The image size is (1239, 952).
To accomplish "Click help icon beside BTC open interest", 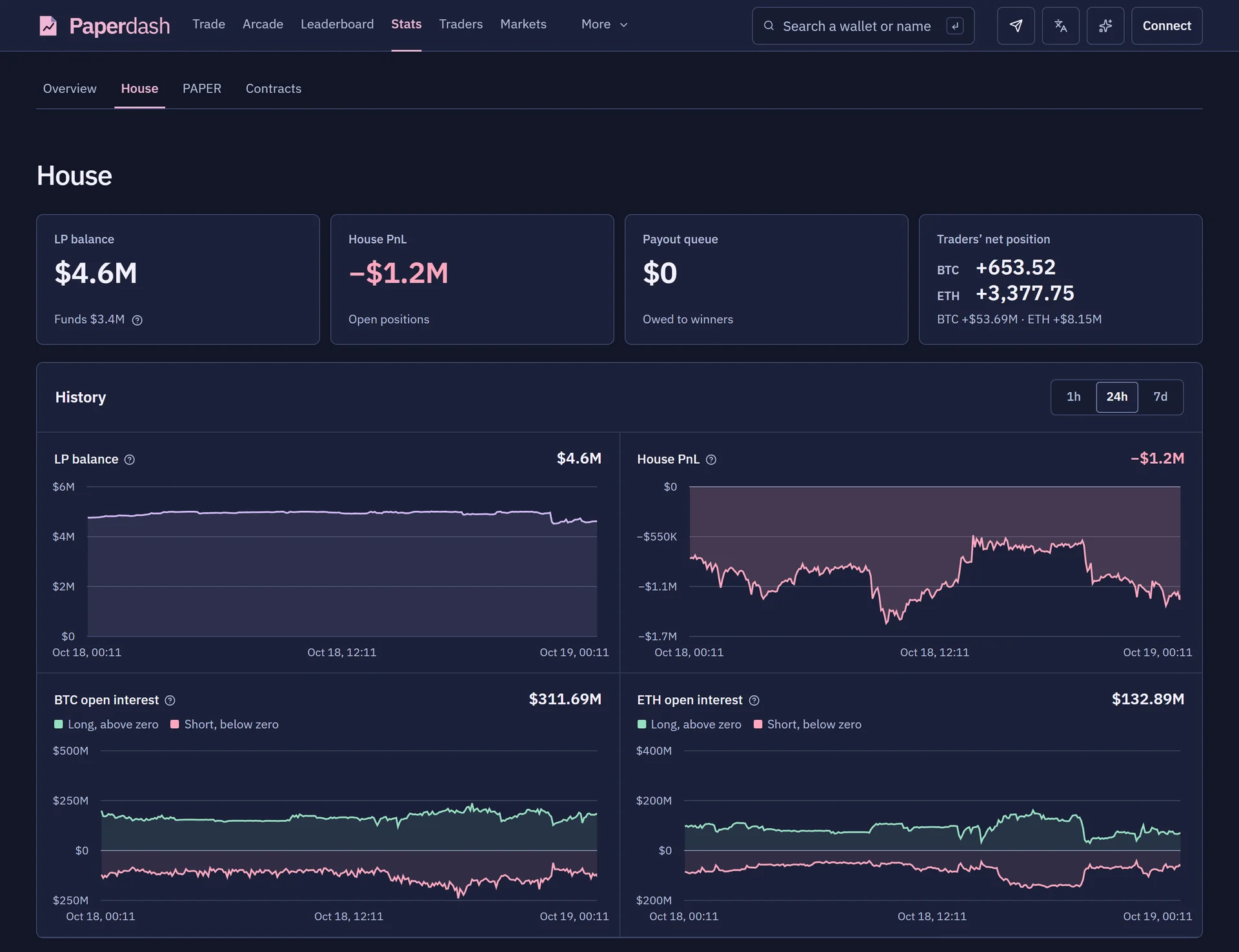I will point(170,700).
